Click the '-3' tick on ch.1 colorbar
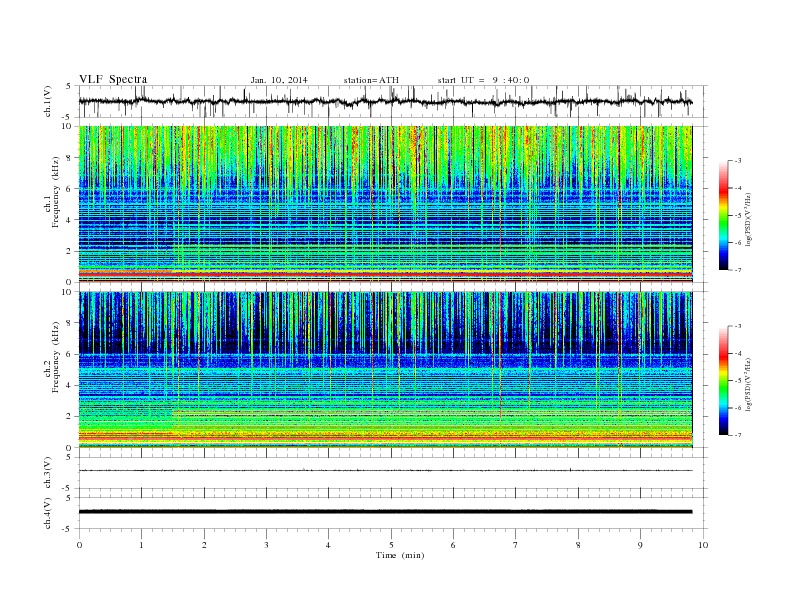This screenshot has height=612, width=792. pyautogui.click(x=737, y=161)
